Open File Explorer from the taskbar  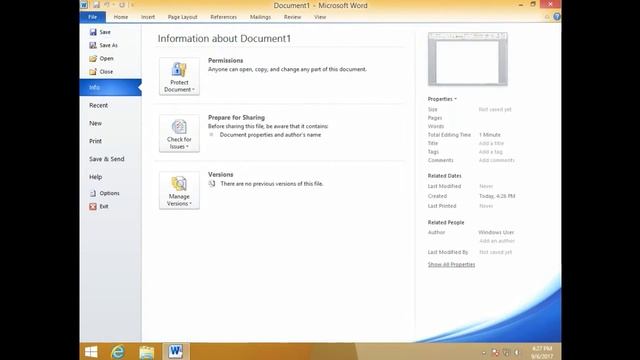[x=147, y=351]
